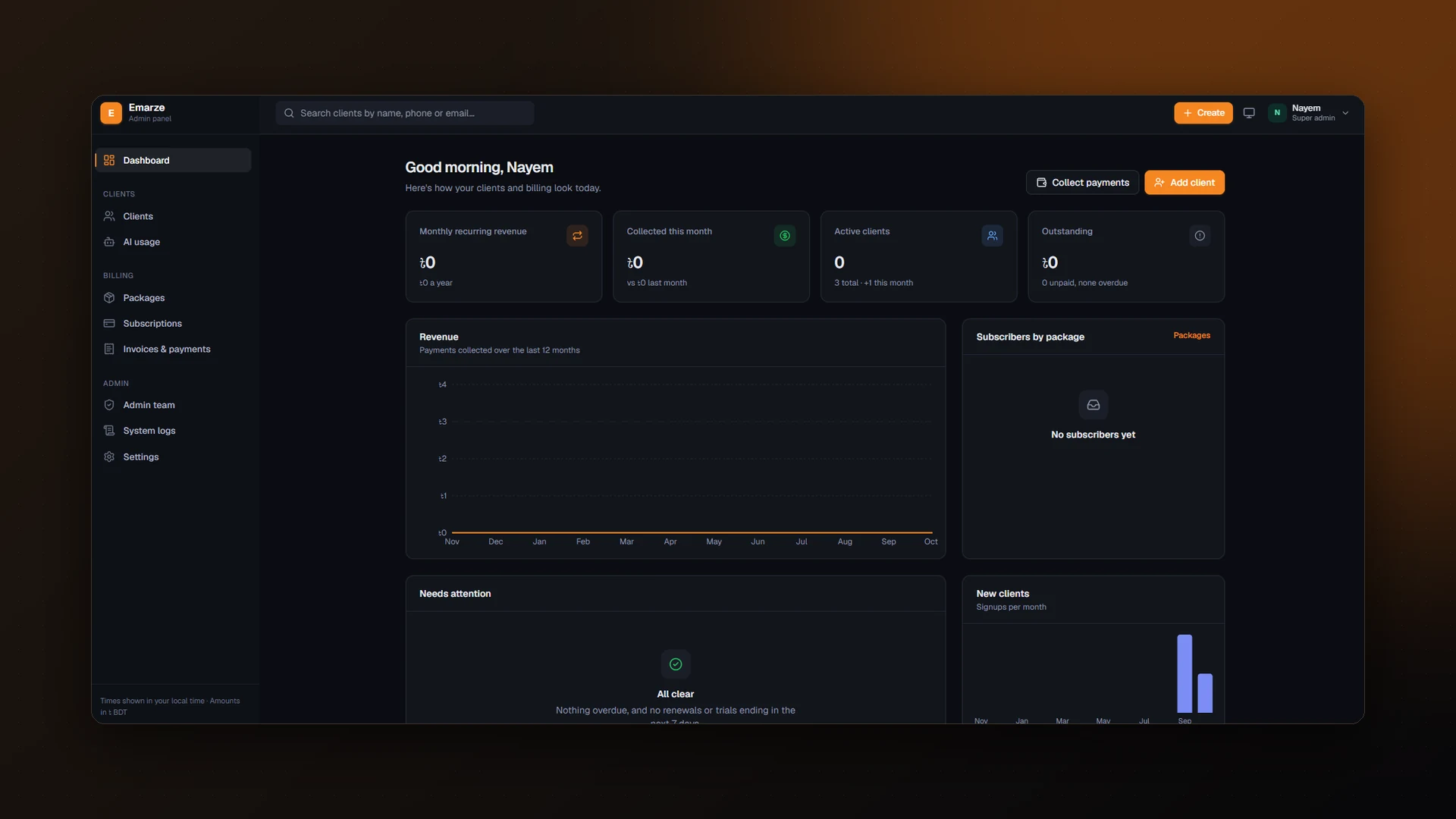Click the 'Signups per month' text

(1011, 607)
